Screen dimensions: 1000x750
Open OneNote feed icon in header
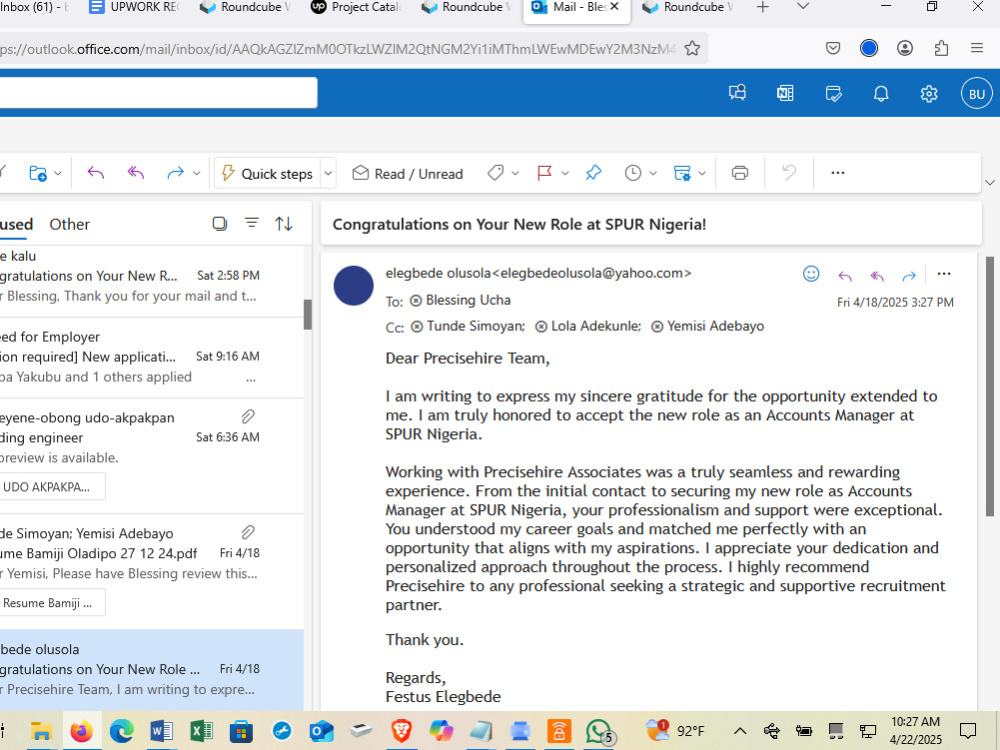(x=785, y=93)
